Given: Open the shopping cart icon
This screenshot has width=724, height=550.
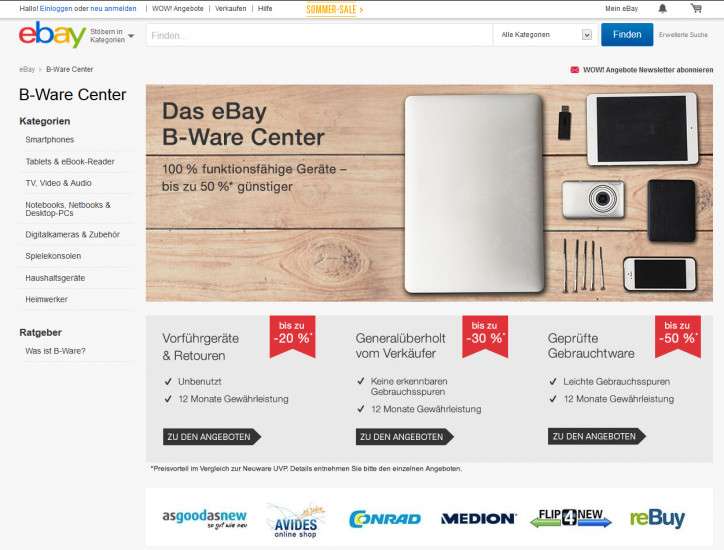Looking at the screenshot, I should 696,8.
